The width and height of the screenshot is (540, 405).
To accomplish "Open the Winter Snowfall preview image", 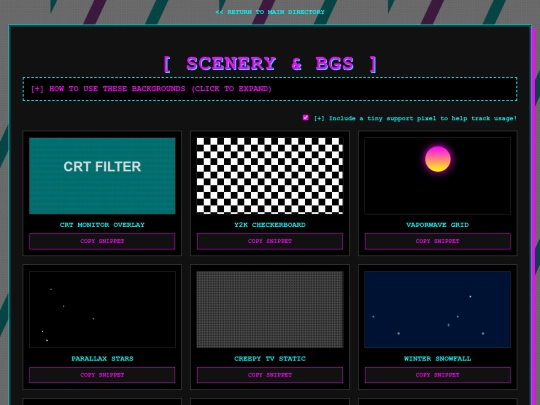I will pyautogui.click(x=437, y=309).
